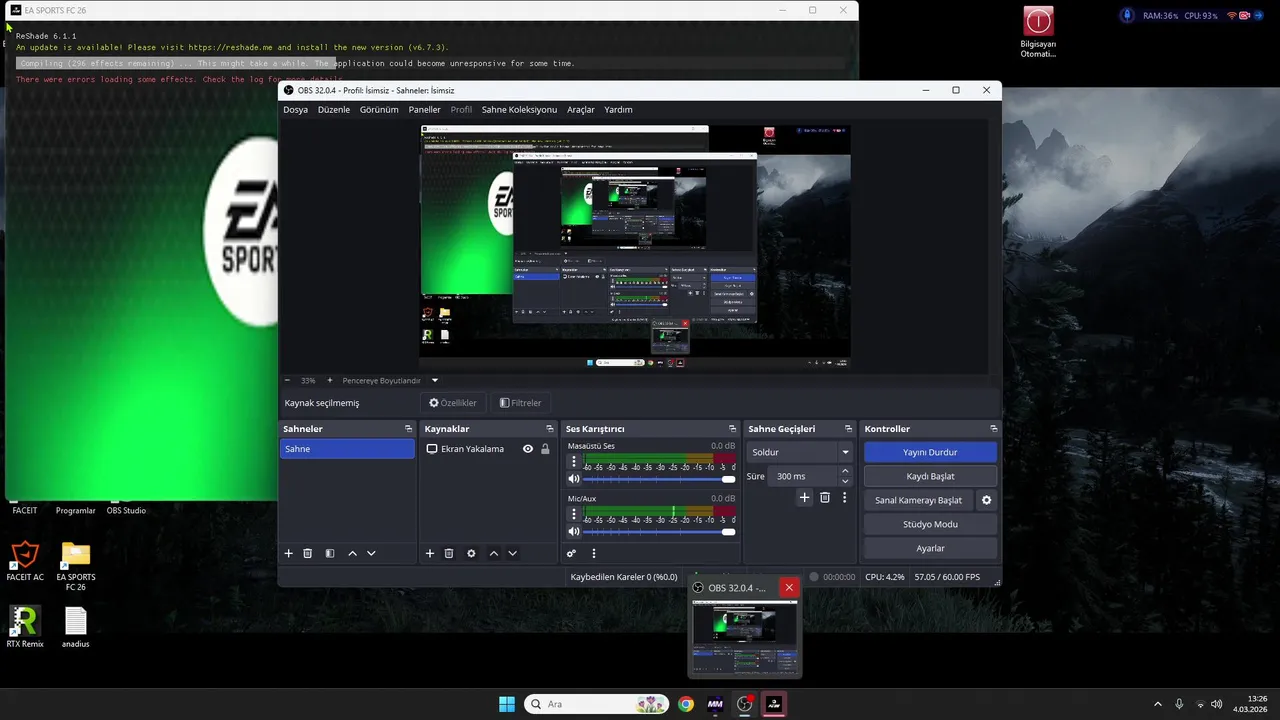The width and height of the screenshot is (1280, 720).
Task: Increase the Süre duration value
Action: 845,471
